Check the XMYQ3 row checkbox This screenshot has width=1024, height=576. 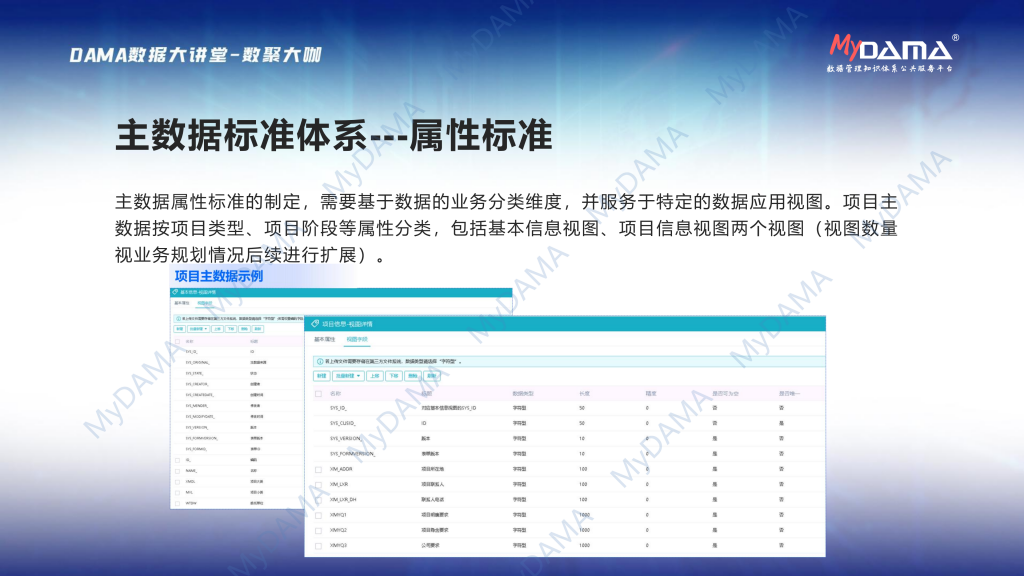[318, 545]
